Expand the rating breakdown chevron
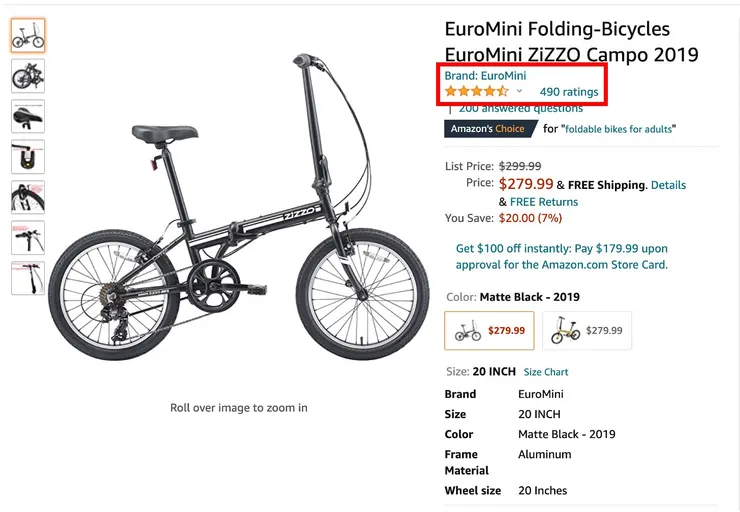This screenshot has width=740, height=512. (519, 92)
